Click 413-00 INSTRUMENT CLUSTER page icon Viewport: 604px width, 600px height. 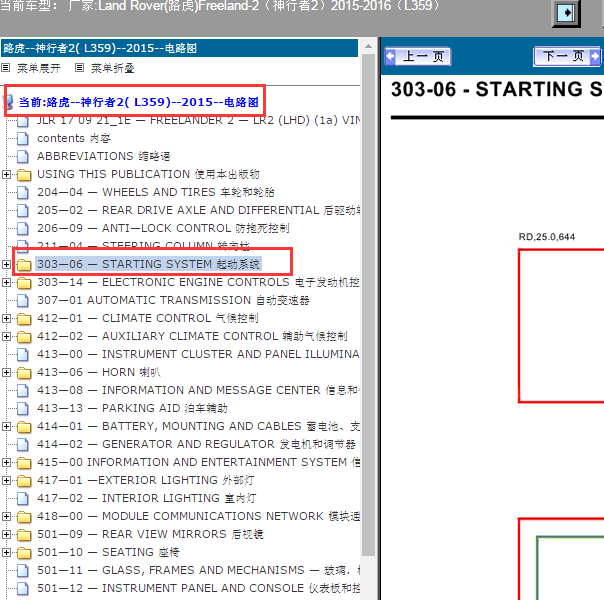tap(23, 354)
